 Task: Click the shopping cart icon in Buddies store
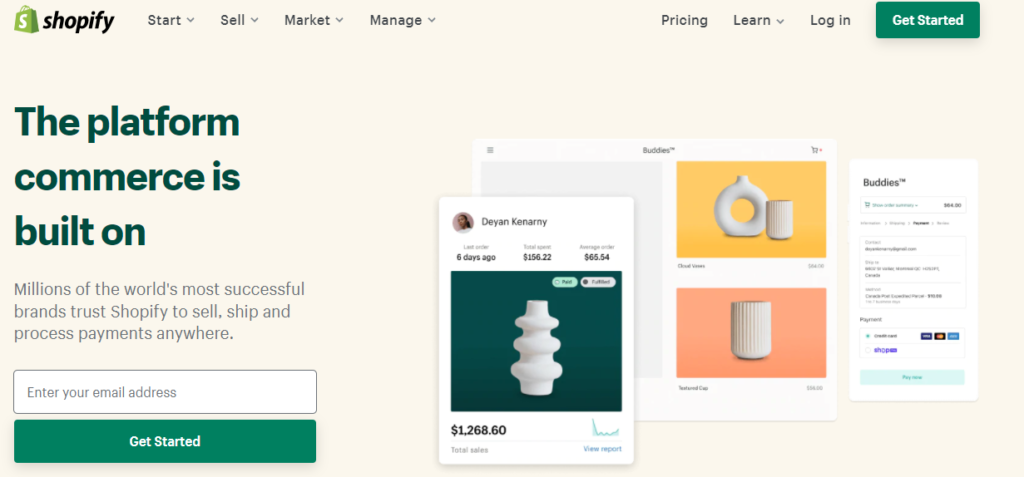[816, 150]
